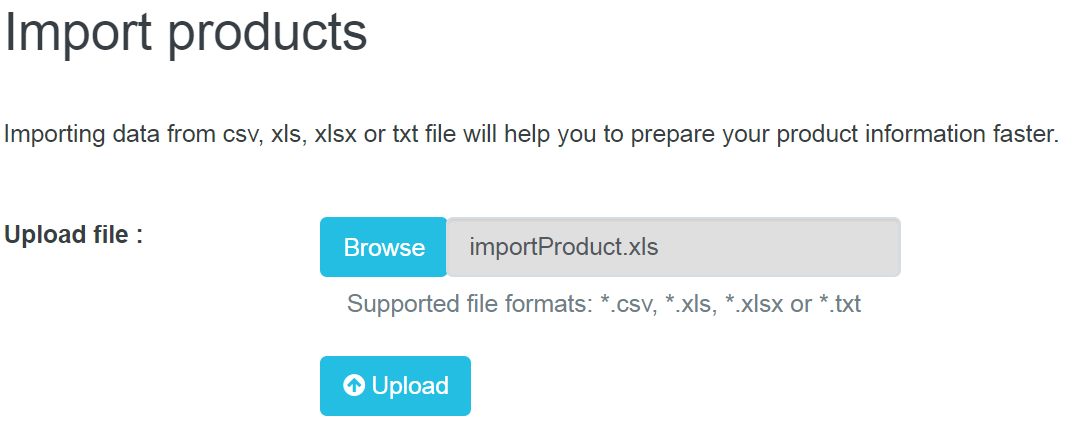Click the 'Supported file formats' hint text
This screenshot has width=1074, height=447.
[x=603, y=304]
